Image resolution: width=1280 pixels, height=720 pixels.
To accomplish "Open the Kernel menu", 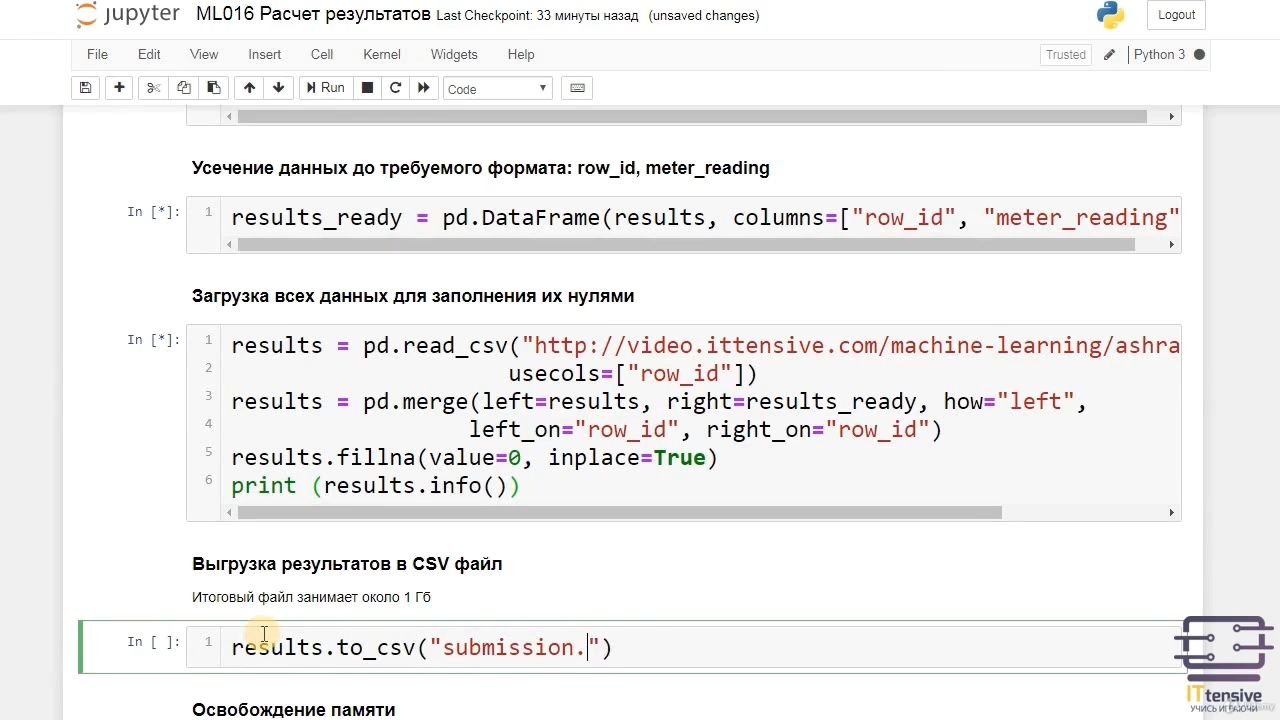I will 382,54.
